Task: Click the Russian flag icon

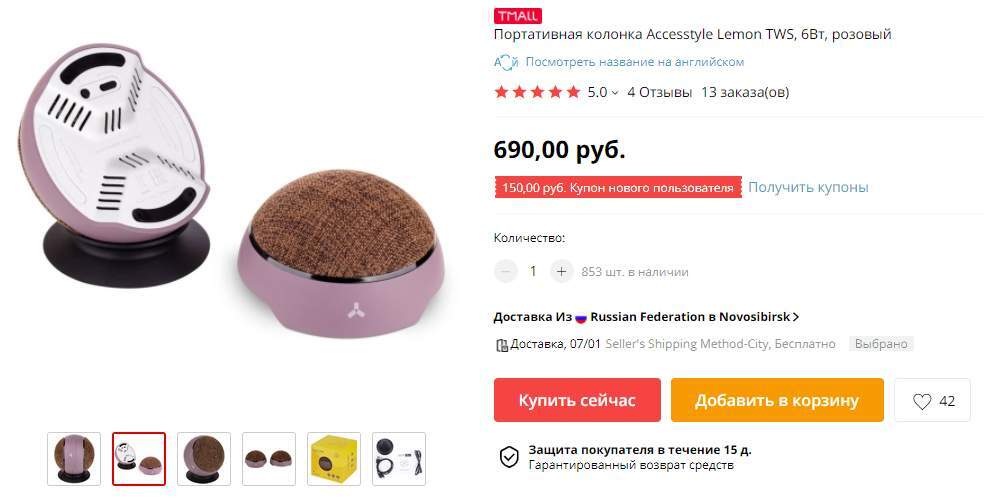Action: pyautogui.click(x=581, y=317)
